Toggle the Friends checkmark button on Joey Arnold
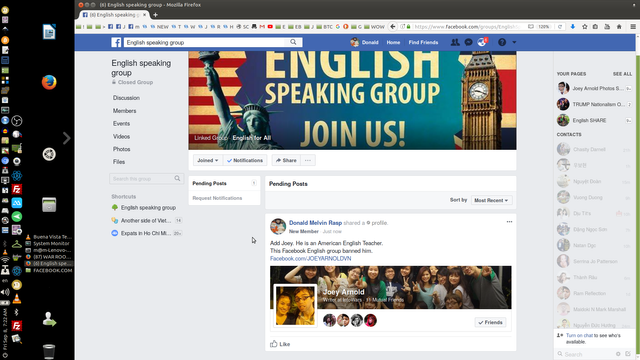Viewport: 640px width, 360px height. pos(490,322)
